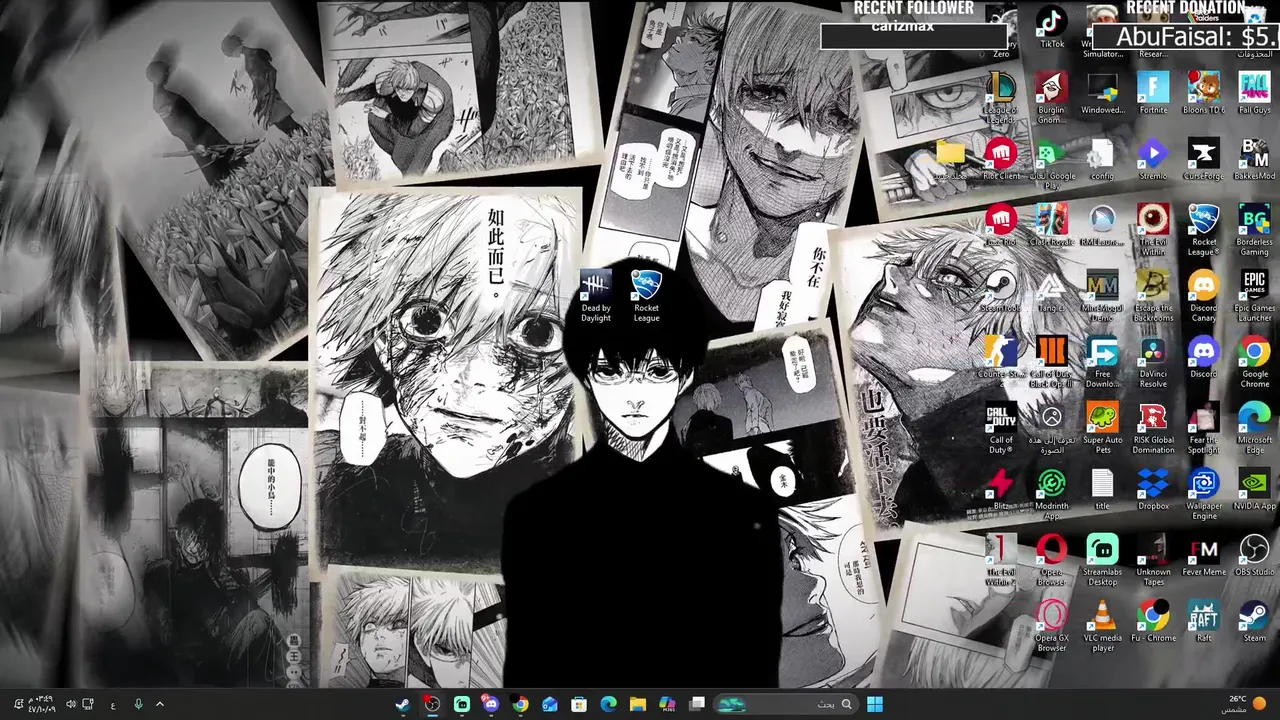Screen dimensions: 1280x720
Task: Open File Explorer from the taskbar
Action: 638,704
